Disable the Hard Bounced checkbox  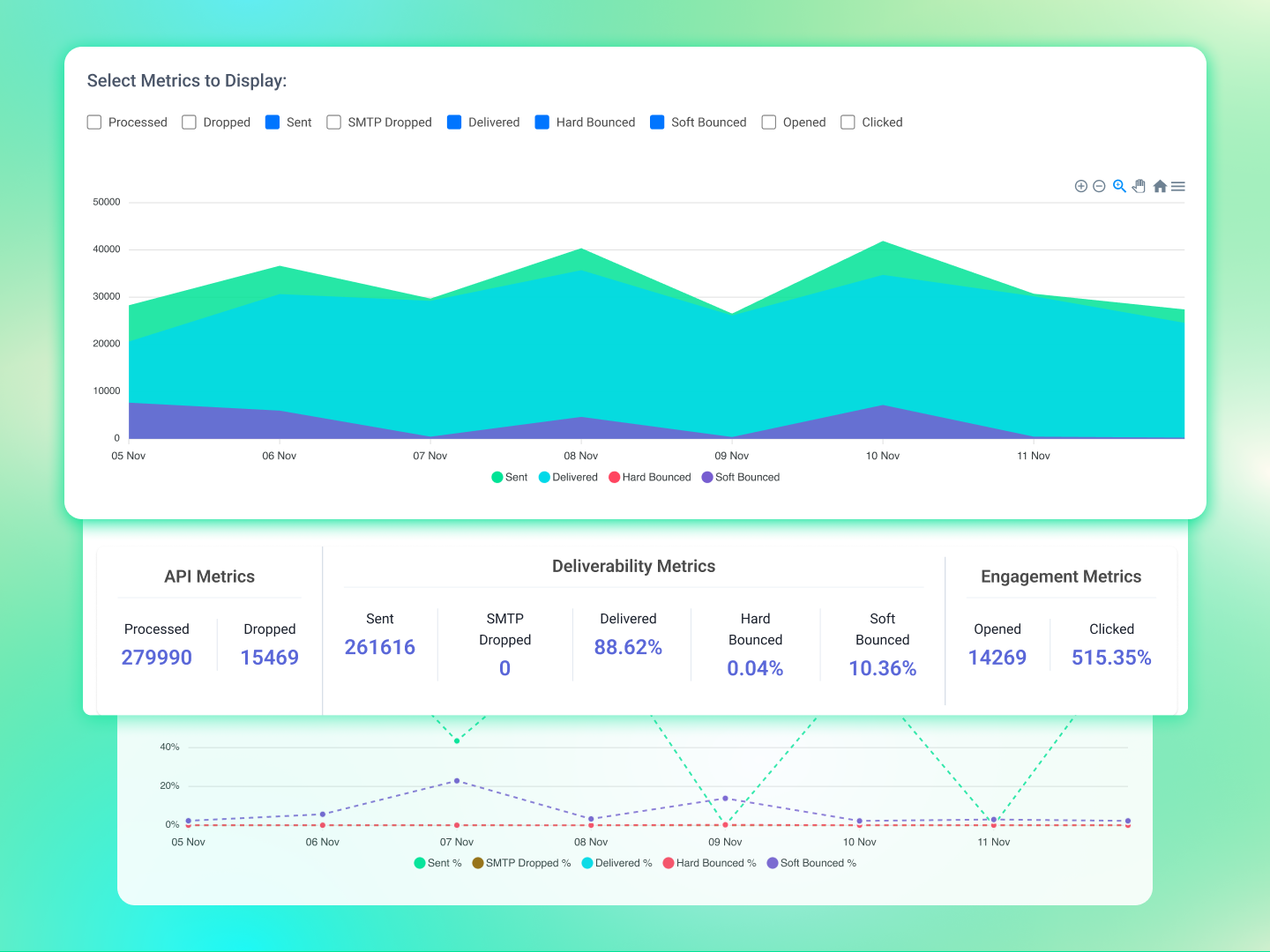point(542,123)
